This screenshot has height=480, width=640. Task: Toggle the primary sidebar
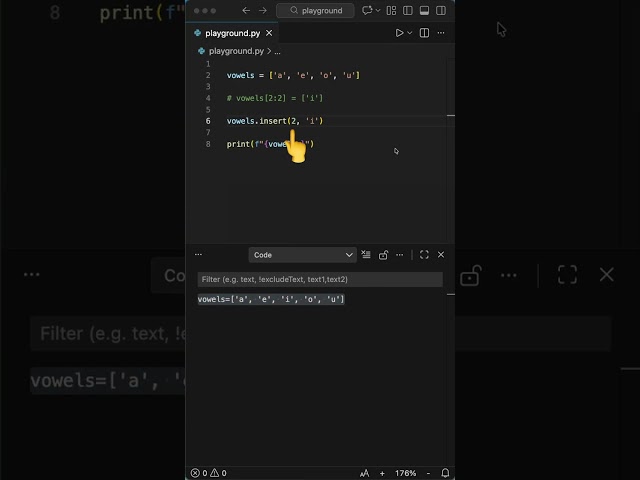[408, 11]
